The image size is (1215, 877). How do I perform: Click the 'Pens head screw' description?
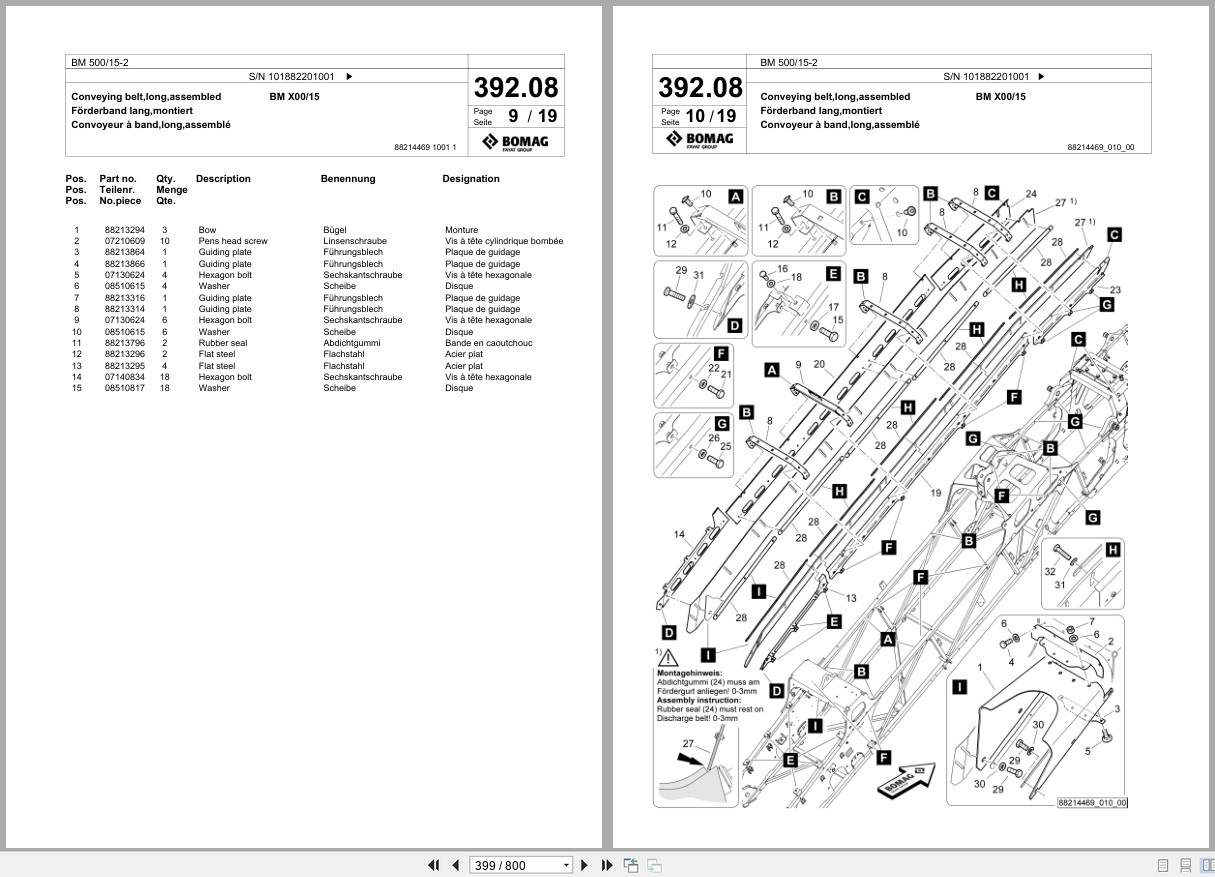(233, 241)
